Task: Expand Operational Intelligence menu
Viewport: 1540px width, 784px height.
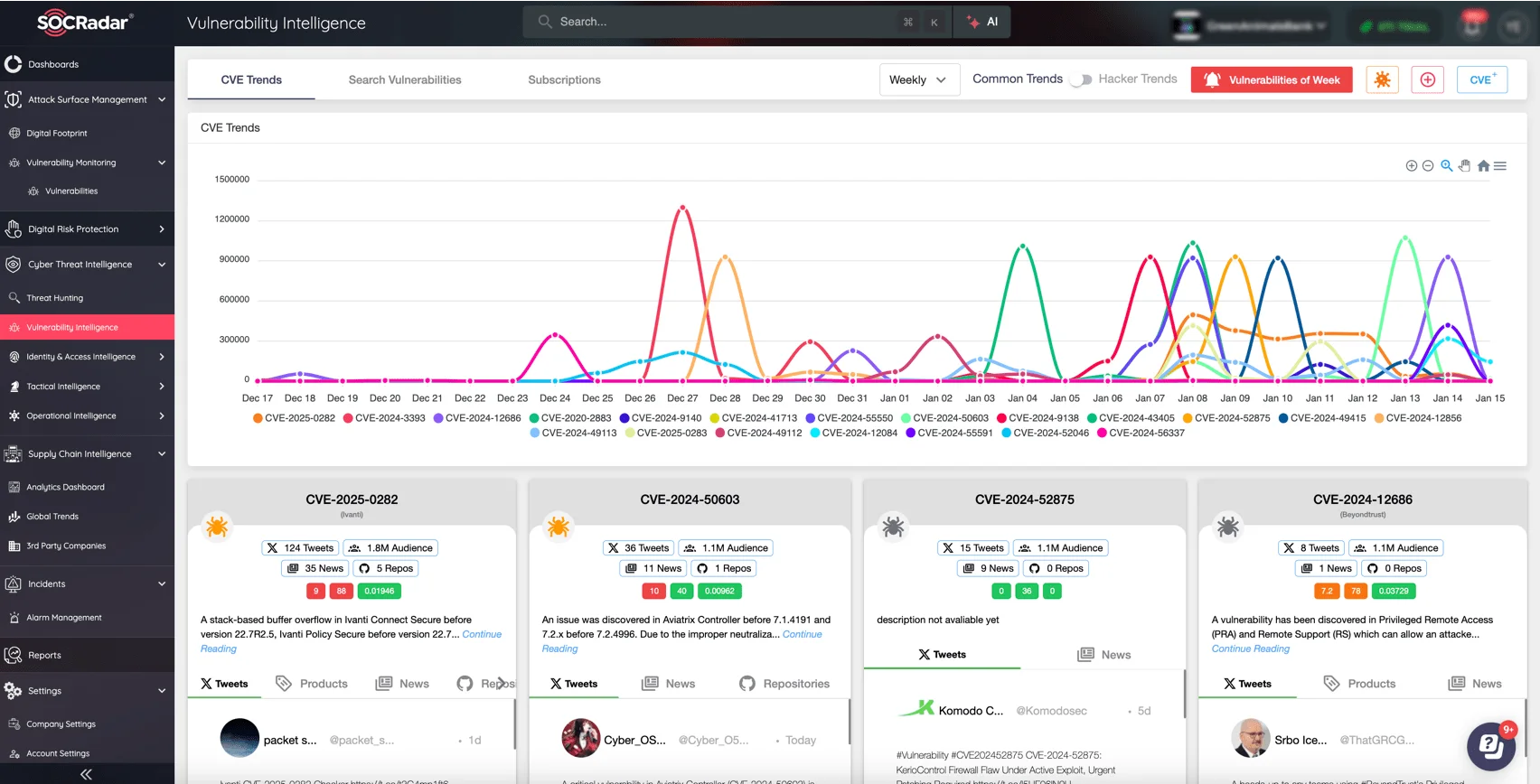Action: [87, 416]
